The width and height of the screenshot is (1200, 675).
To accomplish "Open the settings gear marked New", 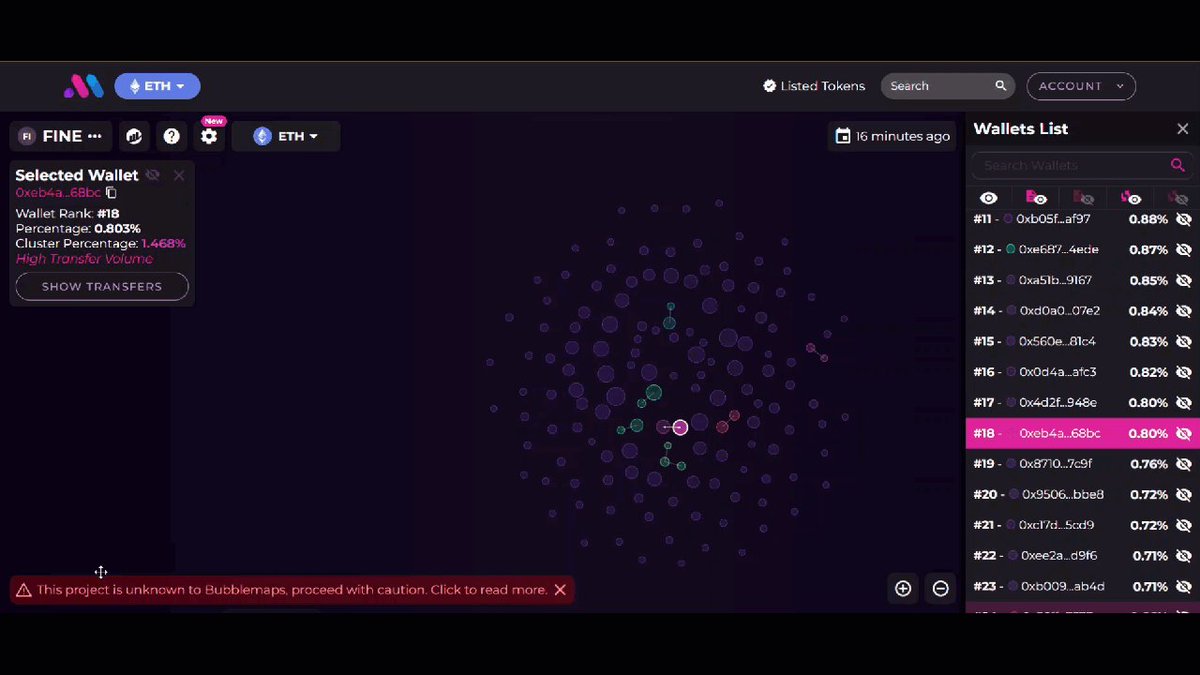I will 209,136.
